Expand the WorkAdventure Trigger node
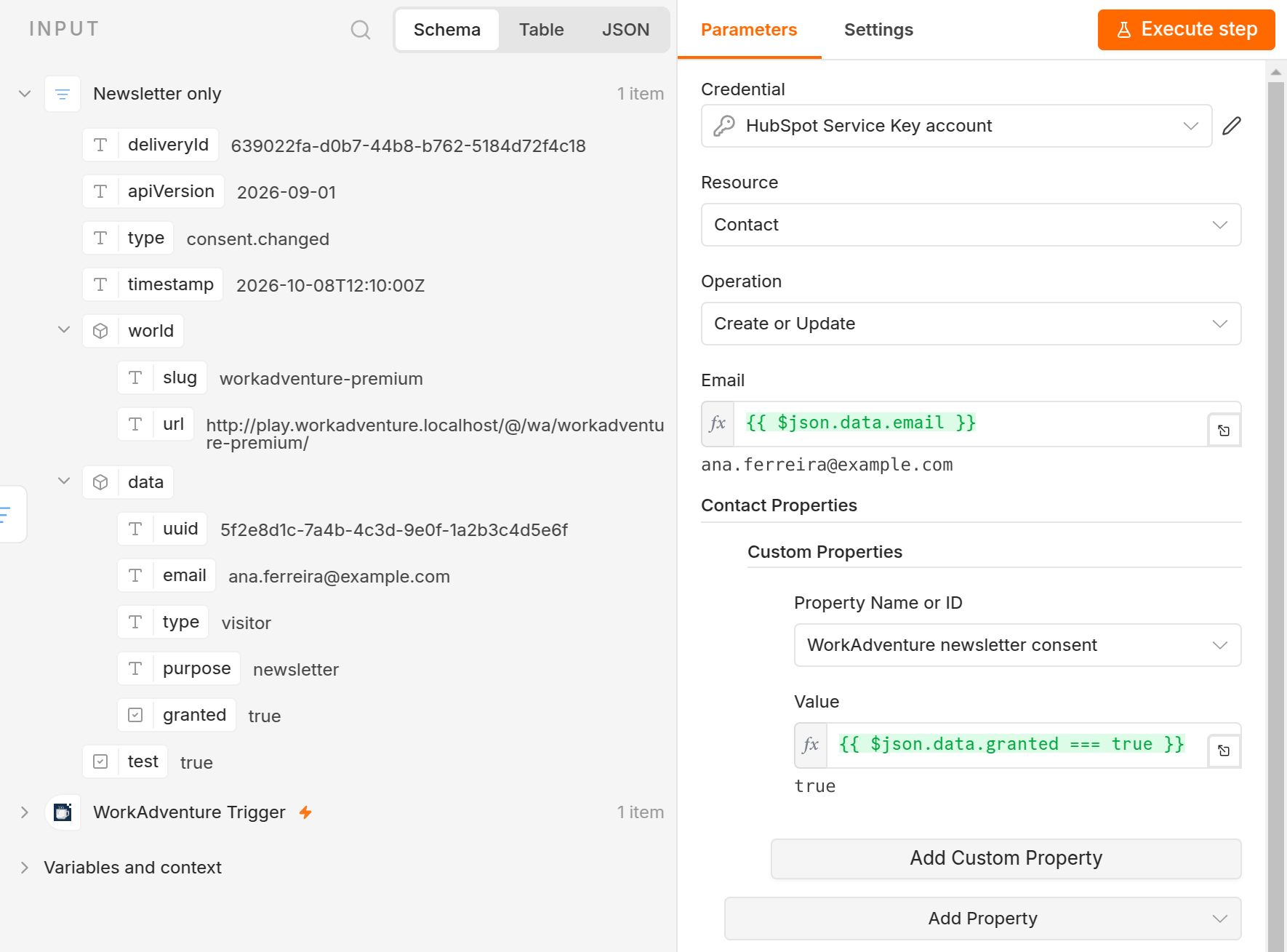1287x952 pixels. (25, 812)
